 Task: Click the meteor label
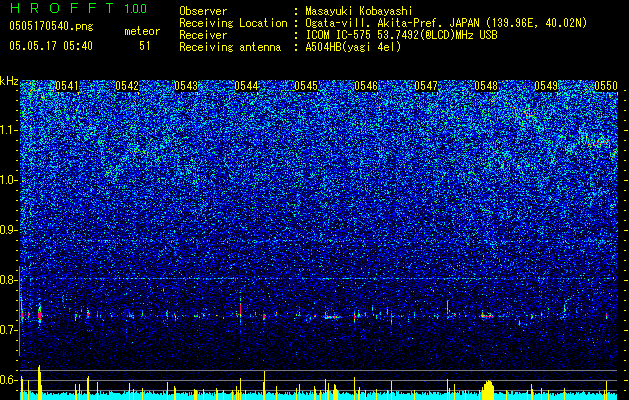point(142,31)
